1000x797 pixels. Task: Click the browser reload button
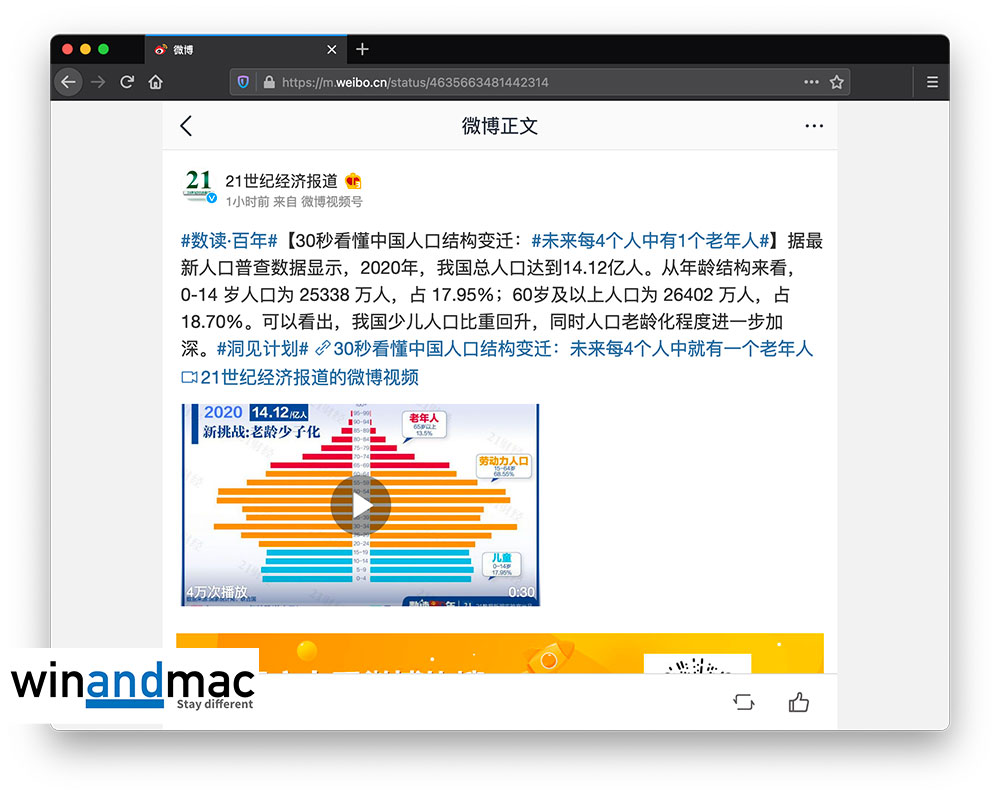pyautogui.click(x=127, y=82)
